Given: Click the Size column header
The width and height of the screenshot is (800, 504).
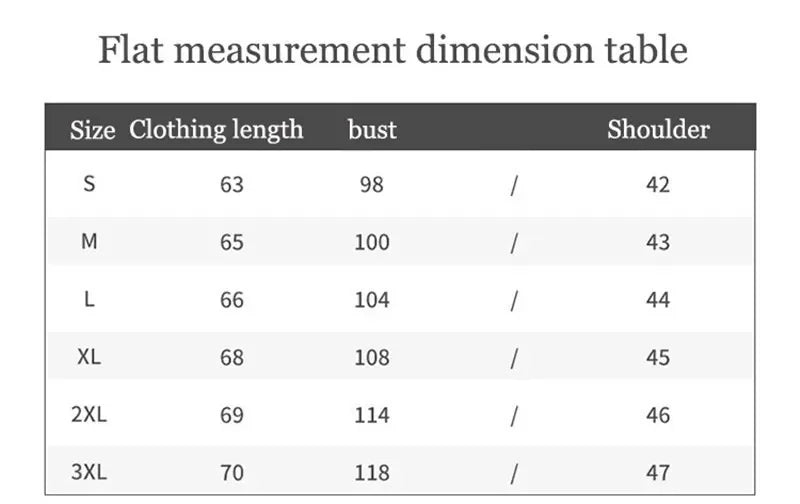Looking at the screenshot, I should (x=92, y=130).
